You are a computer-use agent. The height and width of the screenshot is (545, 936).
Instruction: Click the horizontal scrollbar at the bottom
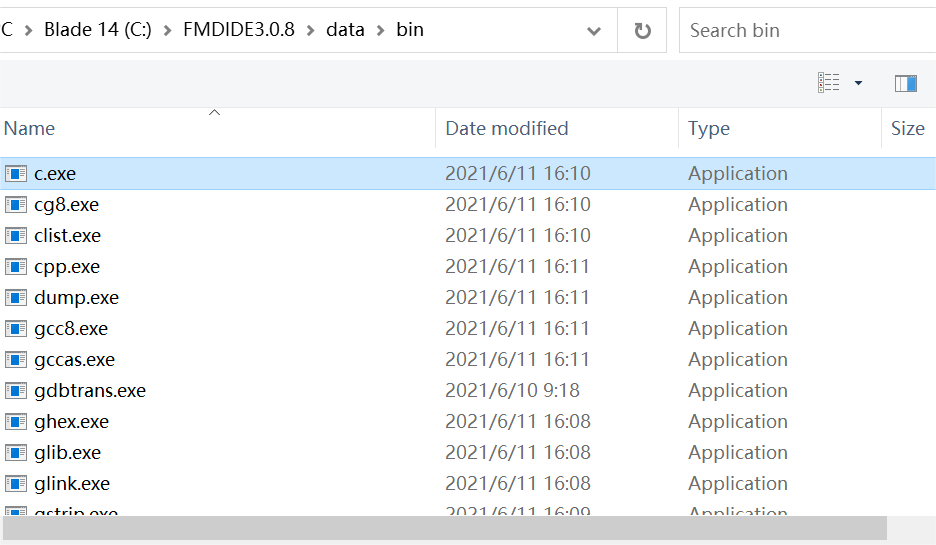[444, 528]
